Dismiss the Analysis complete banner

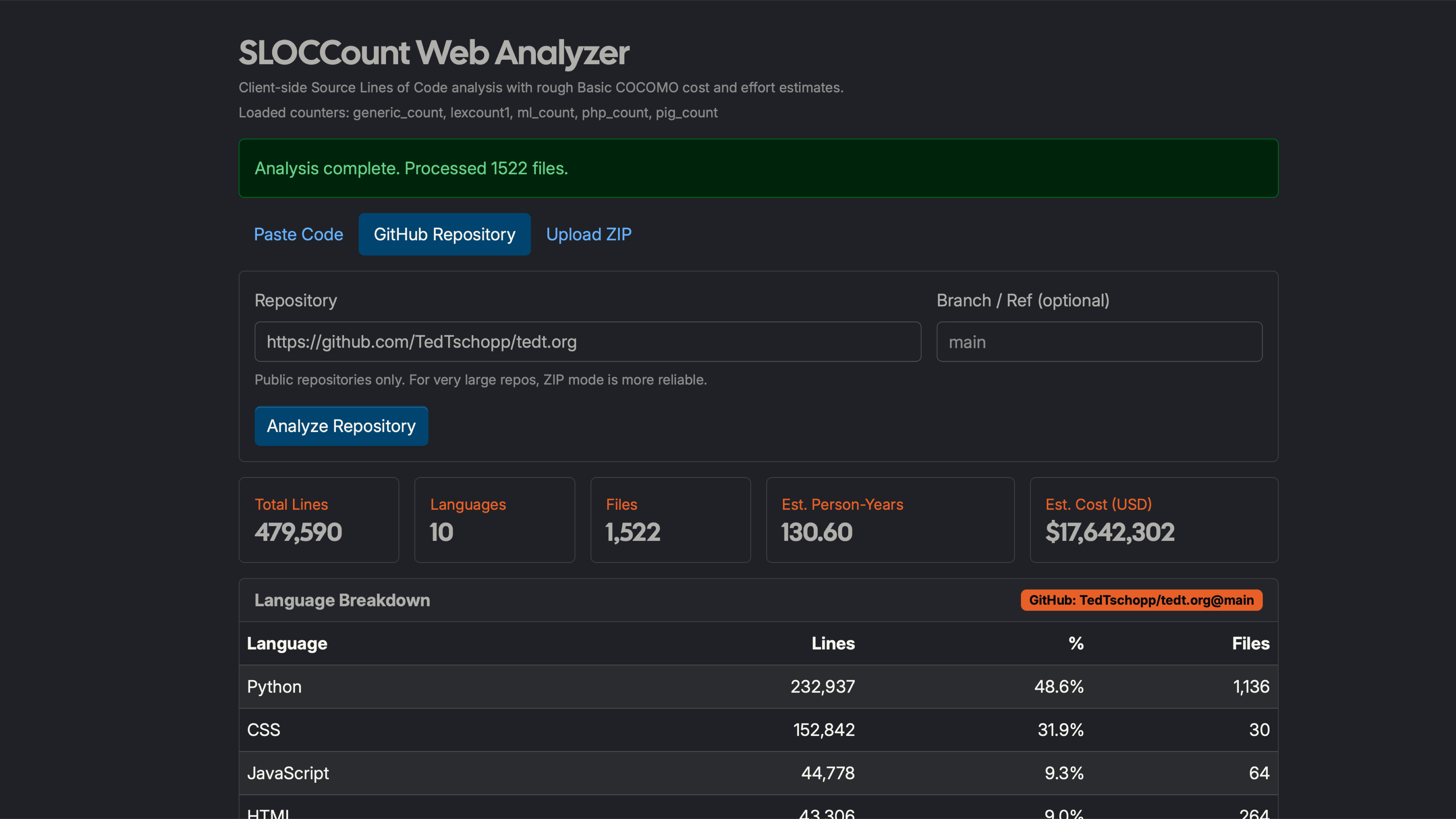pos(758,168)
